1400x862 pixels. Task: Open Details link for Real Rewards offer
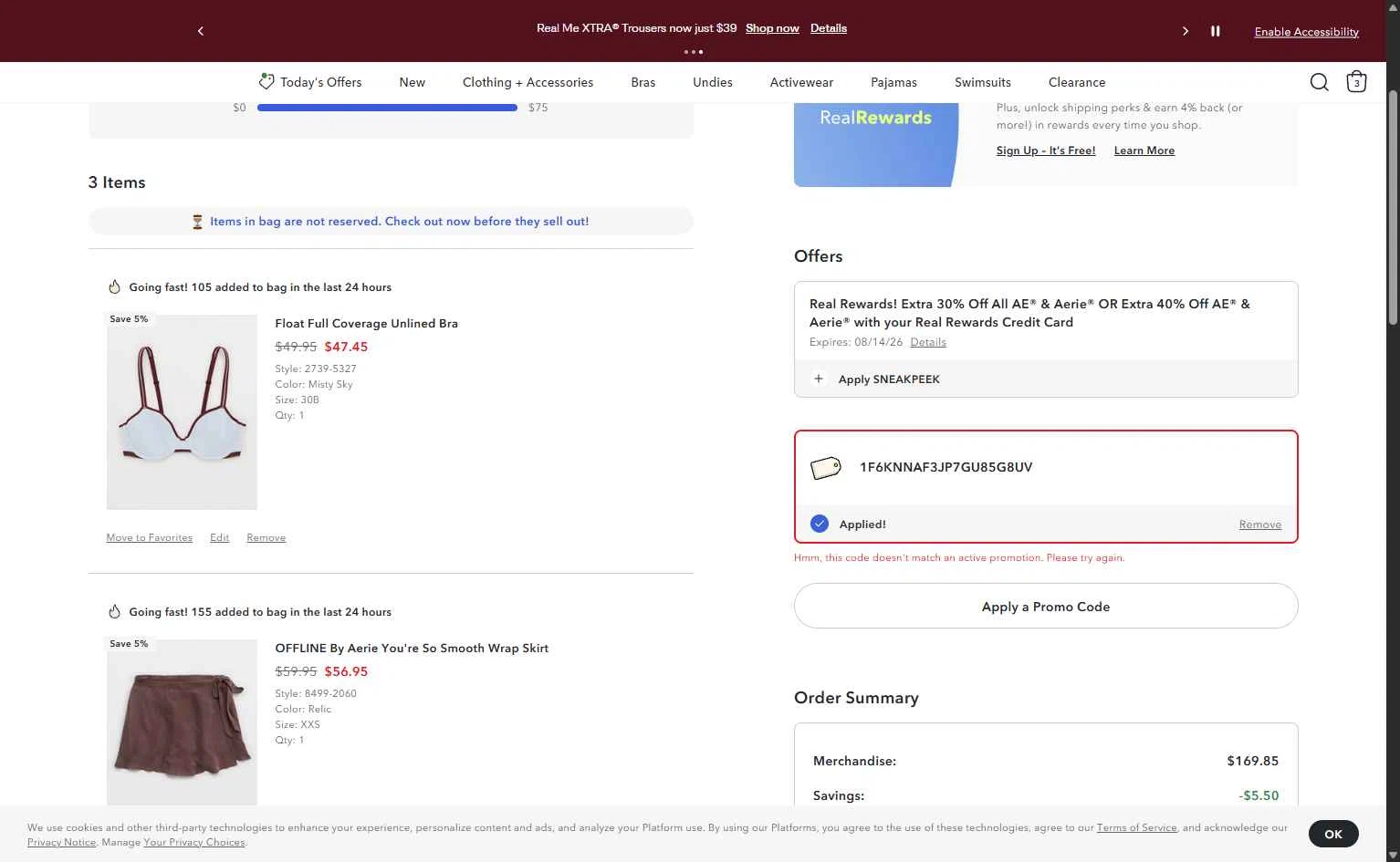tap(928, 342)
